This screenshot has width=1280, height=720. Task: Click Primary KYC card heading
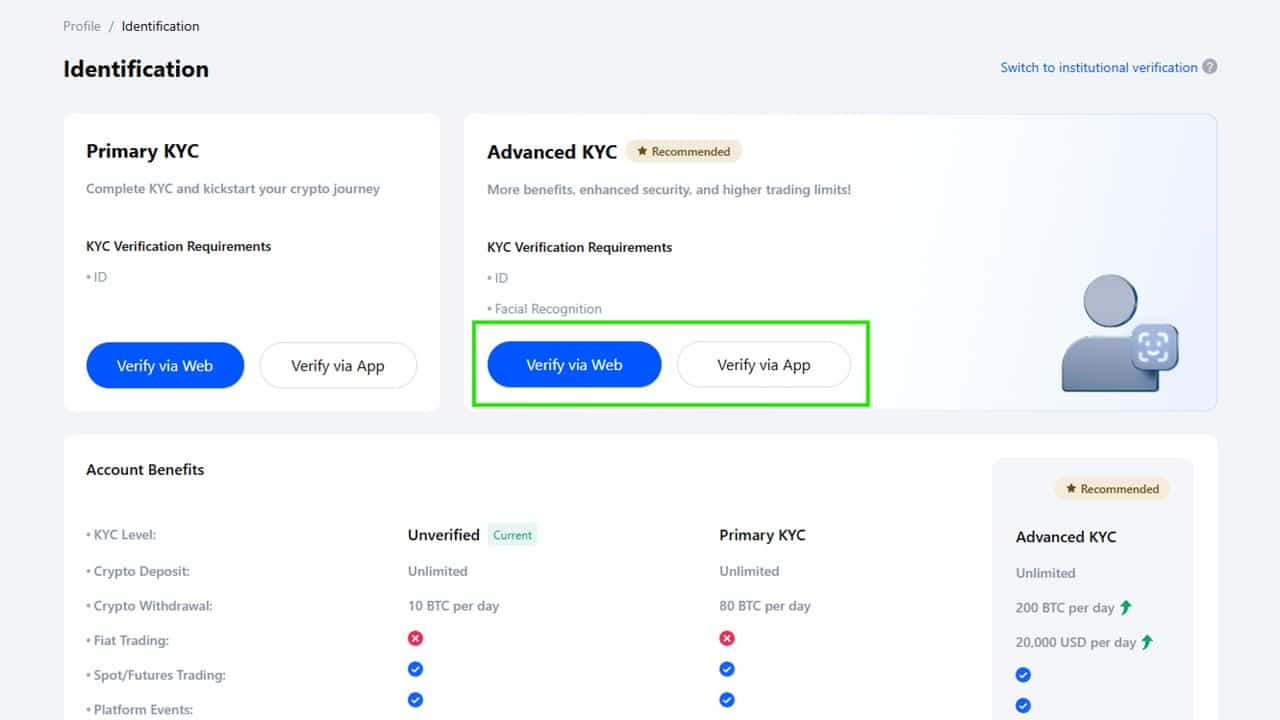click(142, 151)
